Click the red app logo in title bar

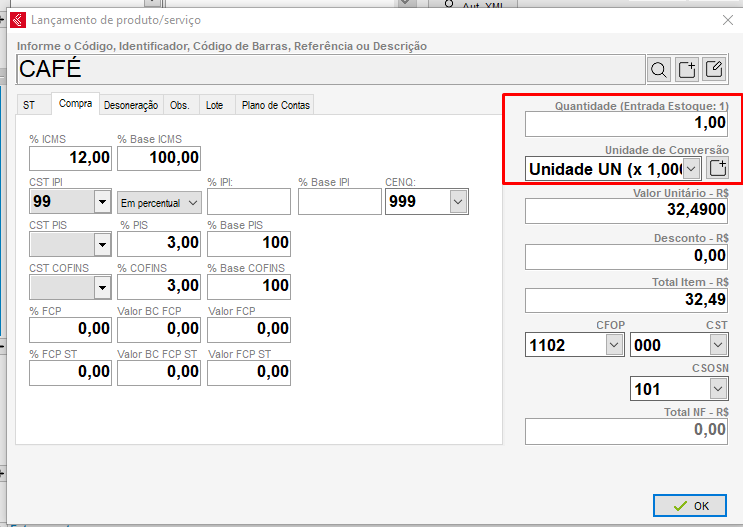coord(17,19)
